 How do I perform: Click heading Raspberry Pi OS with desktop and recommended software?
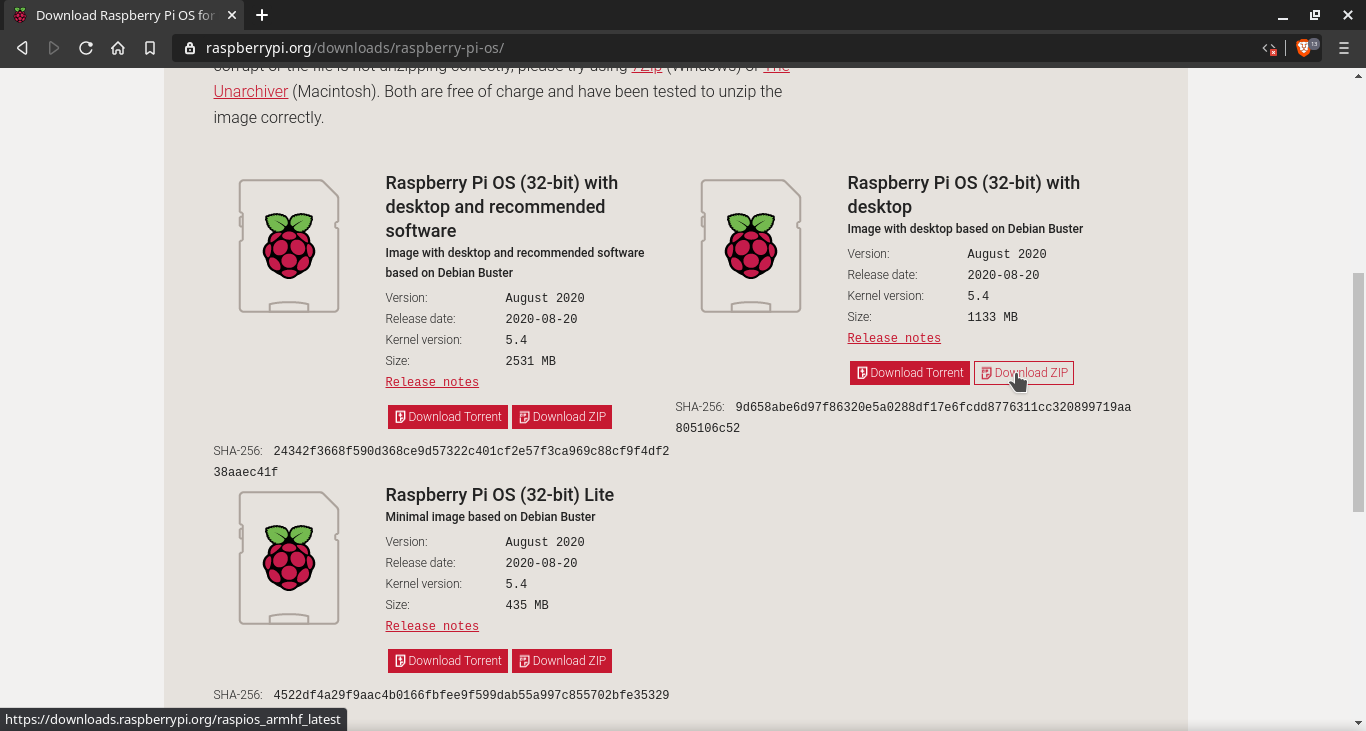point(502,207)
